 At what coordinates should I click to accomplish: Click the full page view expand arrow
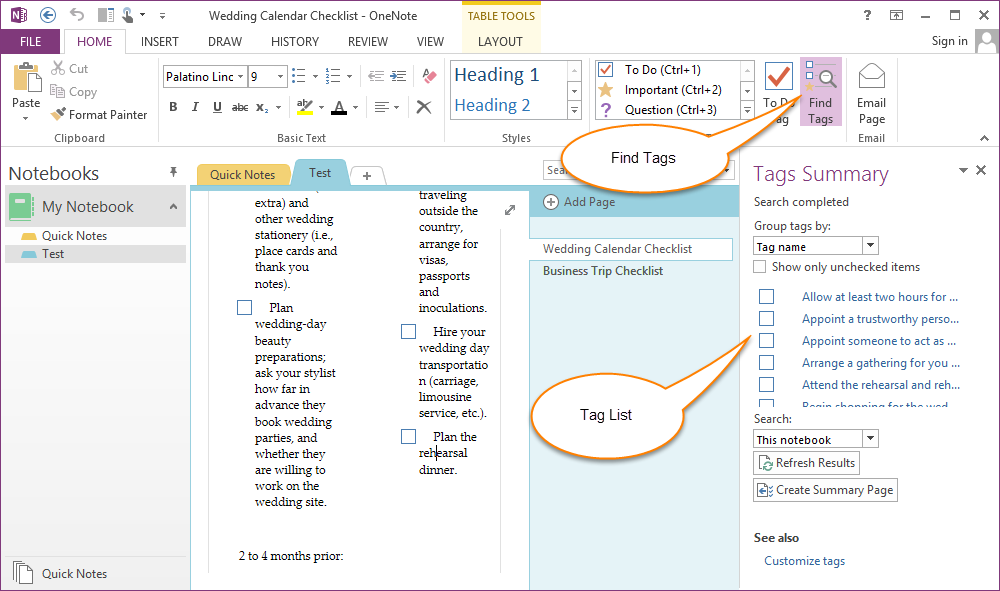510,210
